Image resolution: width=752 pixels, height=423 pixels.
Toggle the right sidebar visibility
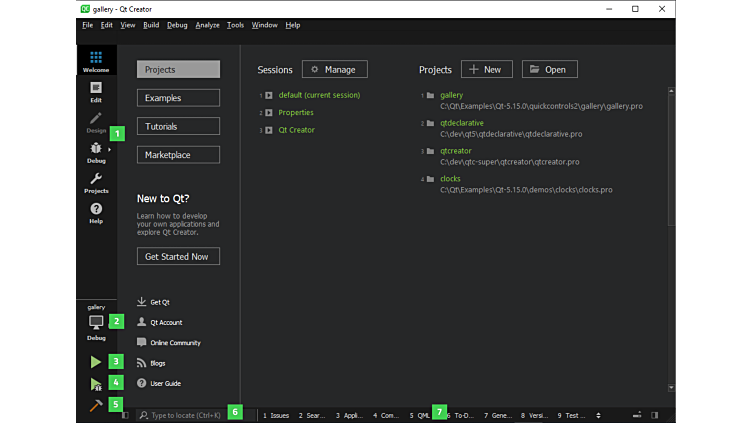655,415
